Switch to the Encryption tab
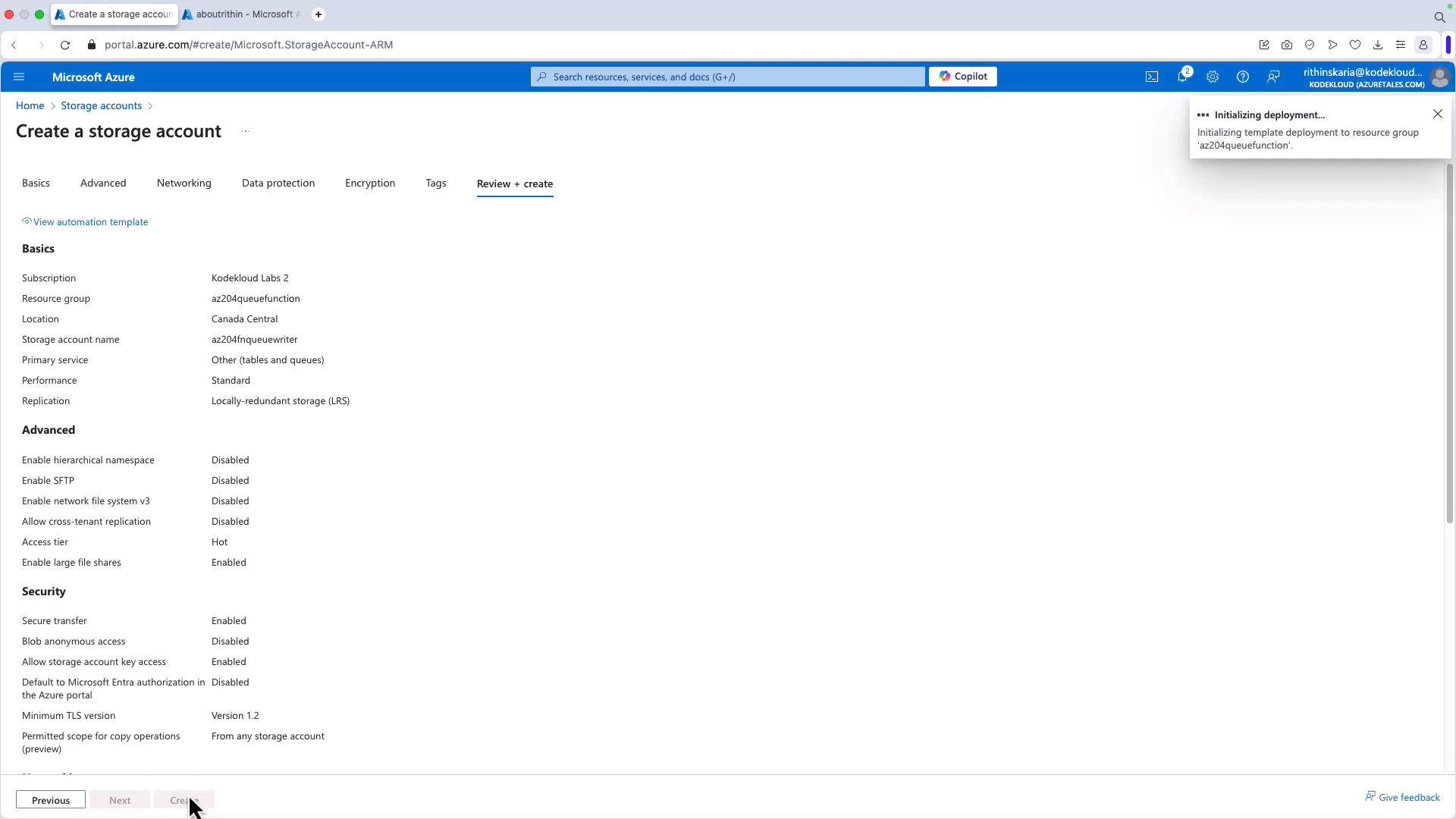This screenshot has width=1456, height=819. pyautogui.click(x=370, y=184)
